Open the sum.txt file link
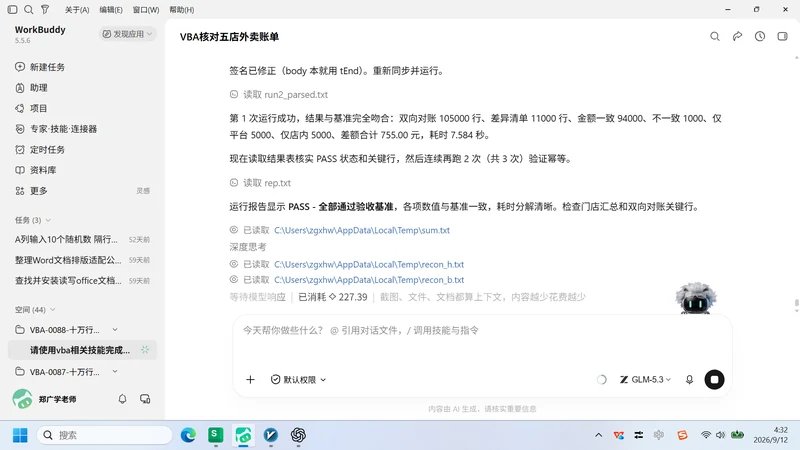This screenshot has height=450, width=800. [362, 230]
